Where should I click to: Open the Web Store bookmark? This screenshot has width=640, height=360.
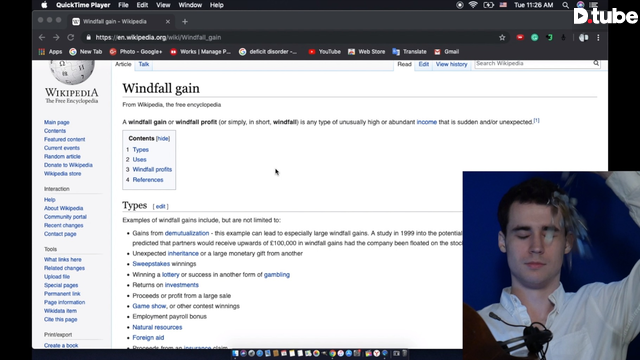pyautogui.click(x=367, y=52)
